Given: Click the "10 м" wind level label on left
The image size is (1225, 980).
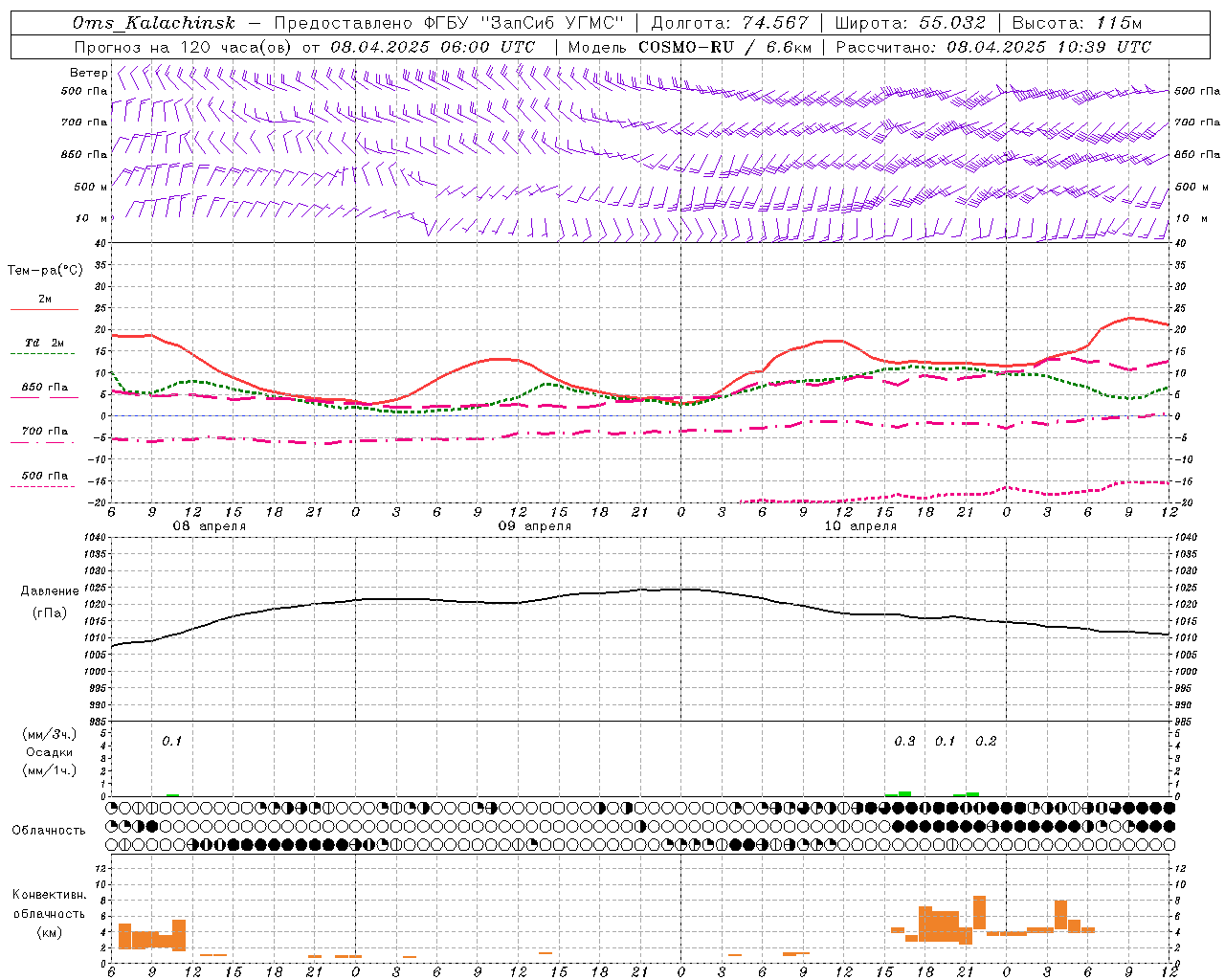Looking at the screenshot, I should [x=91, y=219].
